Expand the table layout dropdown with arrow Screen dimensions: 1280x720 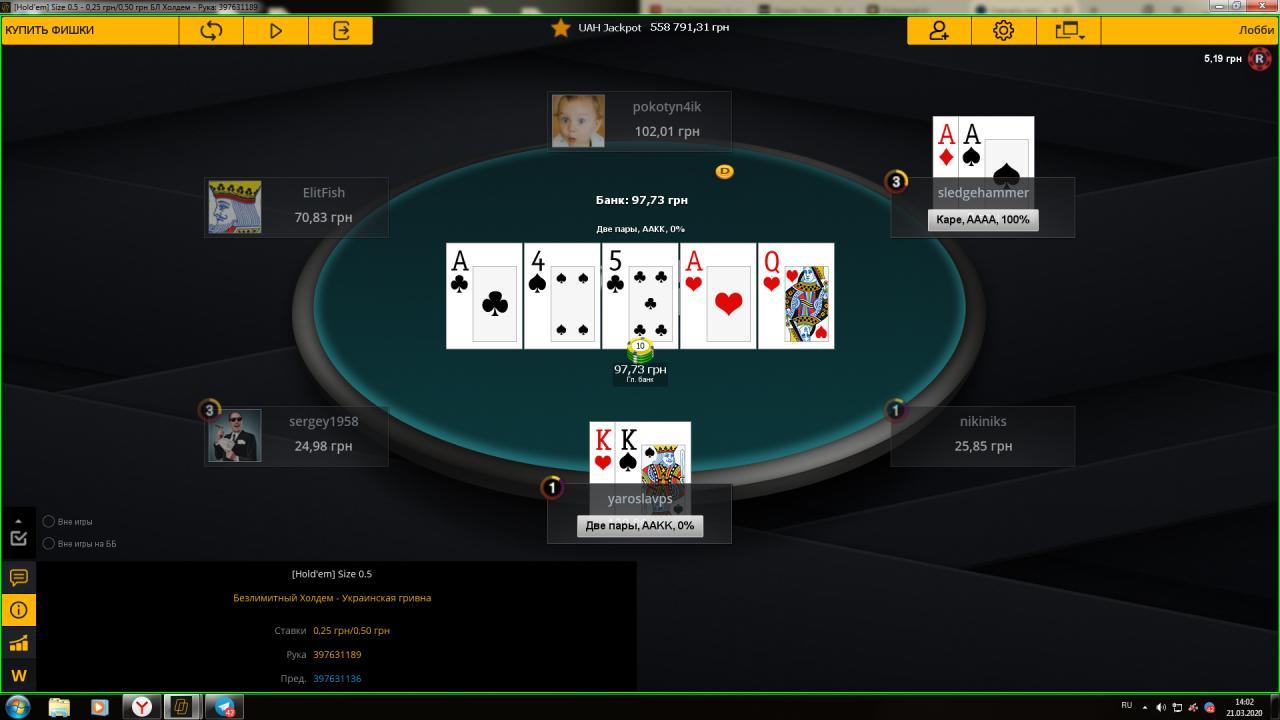pyautogui.click(x=1069, y=30)
